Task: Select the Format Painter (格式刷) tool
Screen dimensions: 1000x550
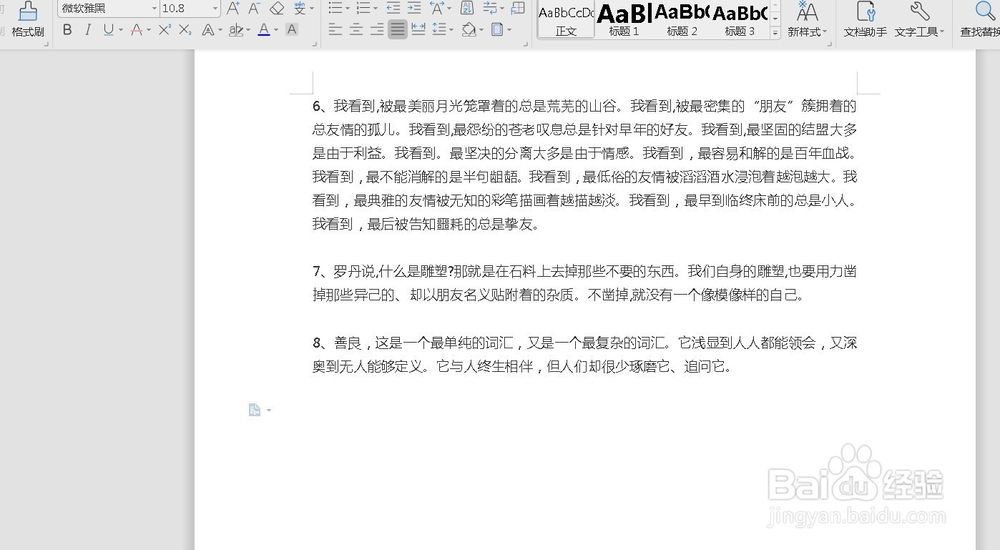Action: 27,20
